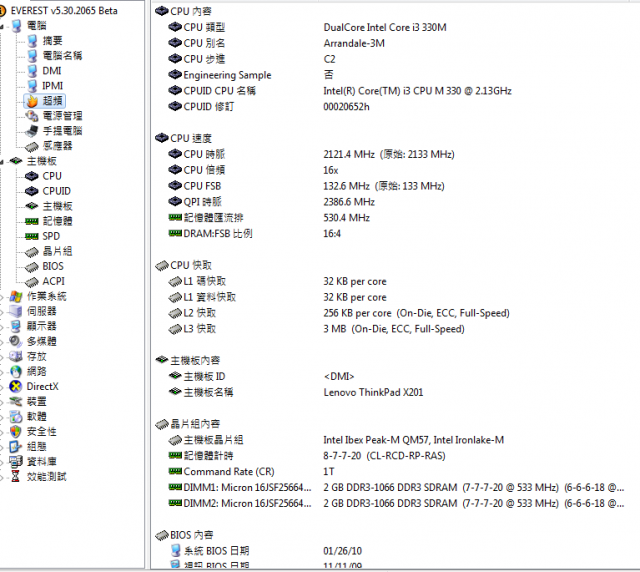The image size is (640, 572).
Task: Select the ACPI tree item
Action: pos(53,281)
